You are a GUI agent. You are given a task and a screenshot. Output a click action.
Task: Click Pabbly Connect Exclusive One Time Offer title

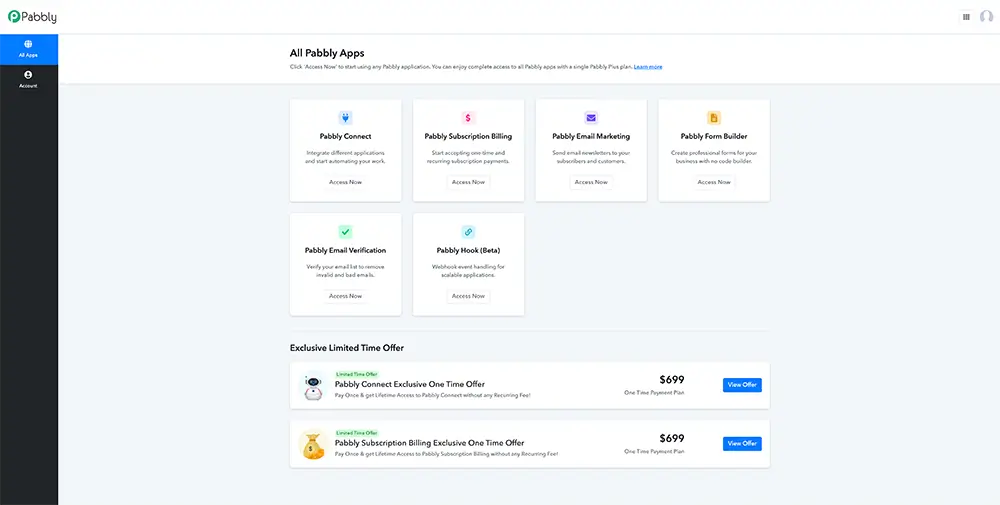[x=409, y=384]
